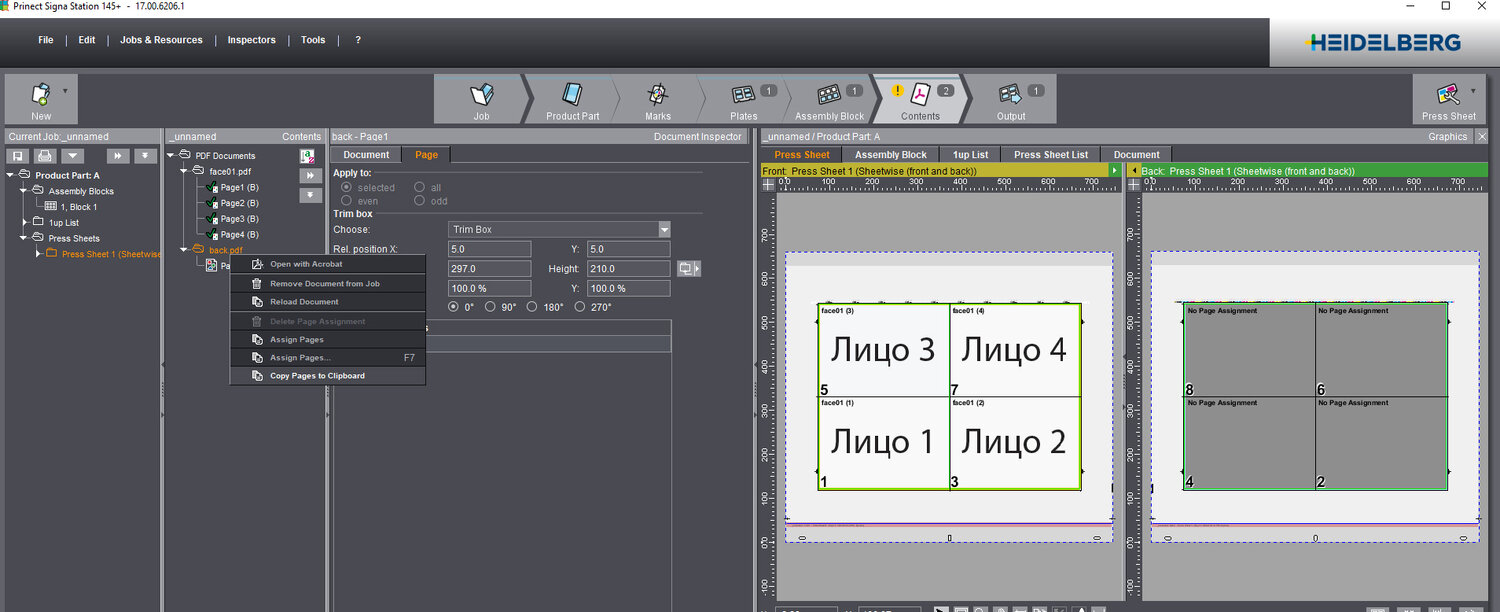This screenshot has height=612, width=1500.
Task: Click the print icon in Current Job panel
Action: [x=45, y=156]
